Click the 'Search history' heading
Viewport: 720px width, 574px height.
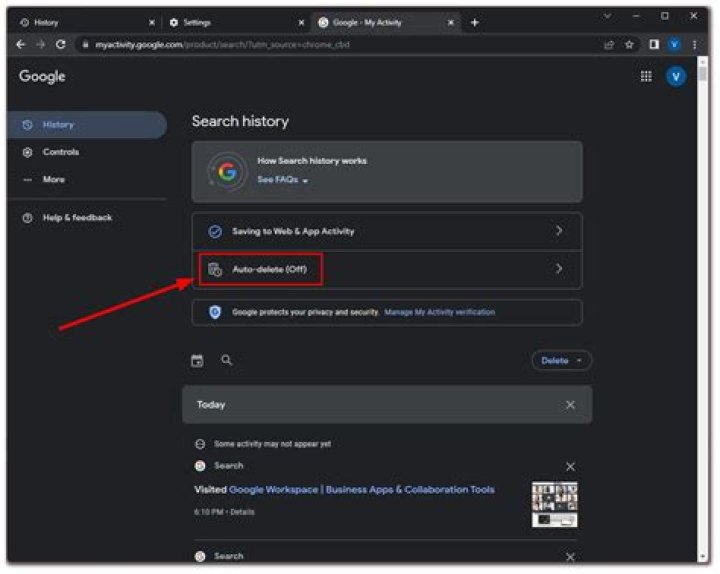point(241,121)
